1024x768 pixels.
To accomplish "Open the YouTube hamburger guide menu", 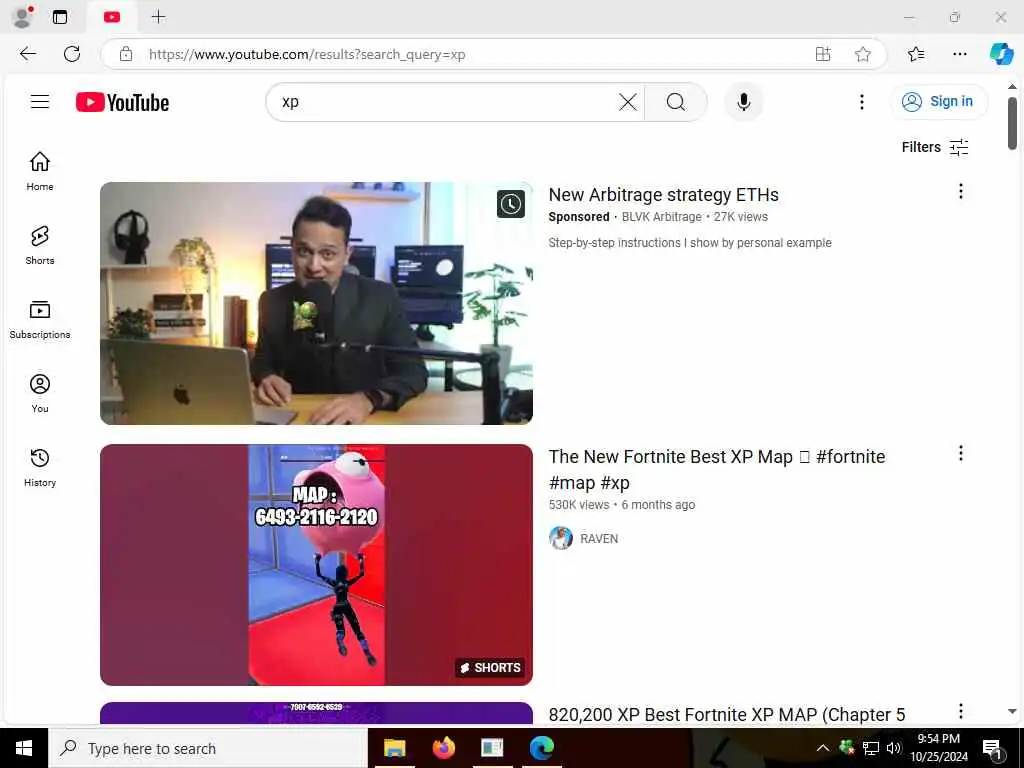I will 40,101.
